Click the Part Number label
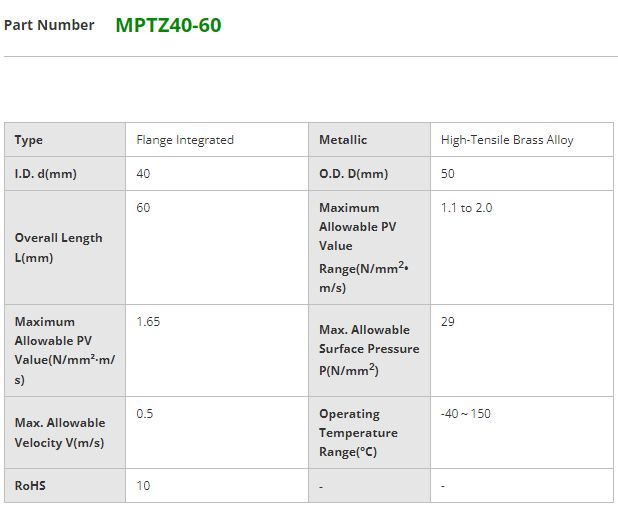 [x=49, y=25]
